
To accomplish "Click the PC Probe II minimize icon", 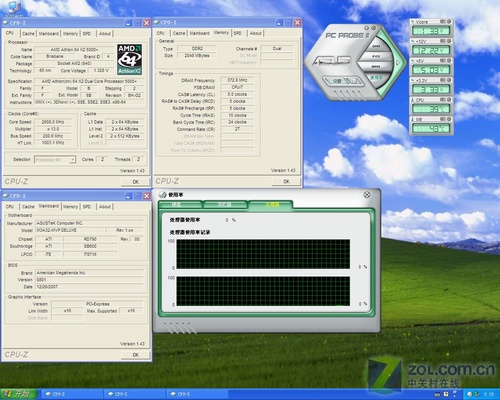I will point(366,28).
